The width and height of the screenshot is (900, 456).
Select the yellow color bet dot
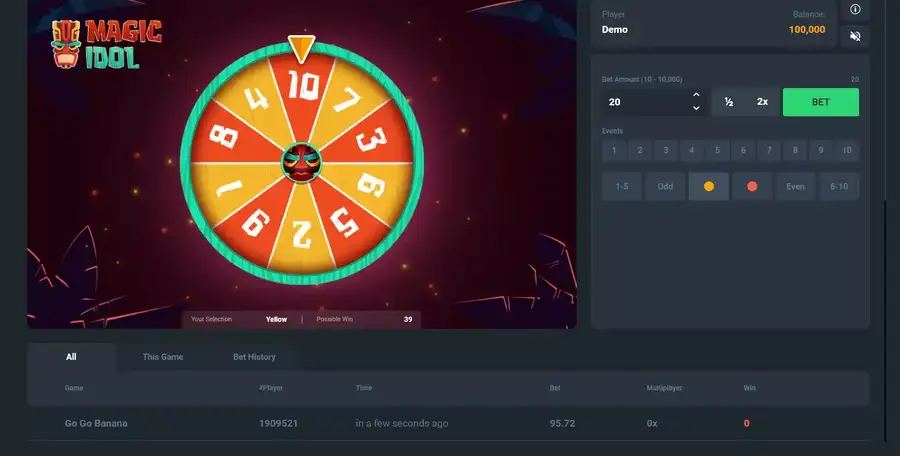pos(709,186)
